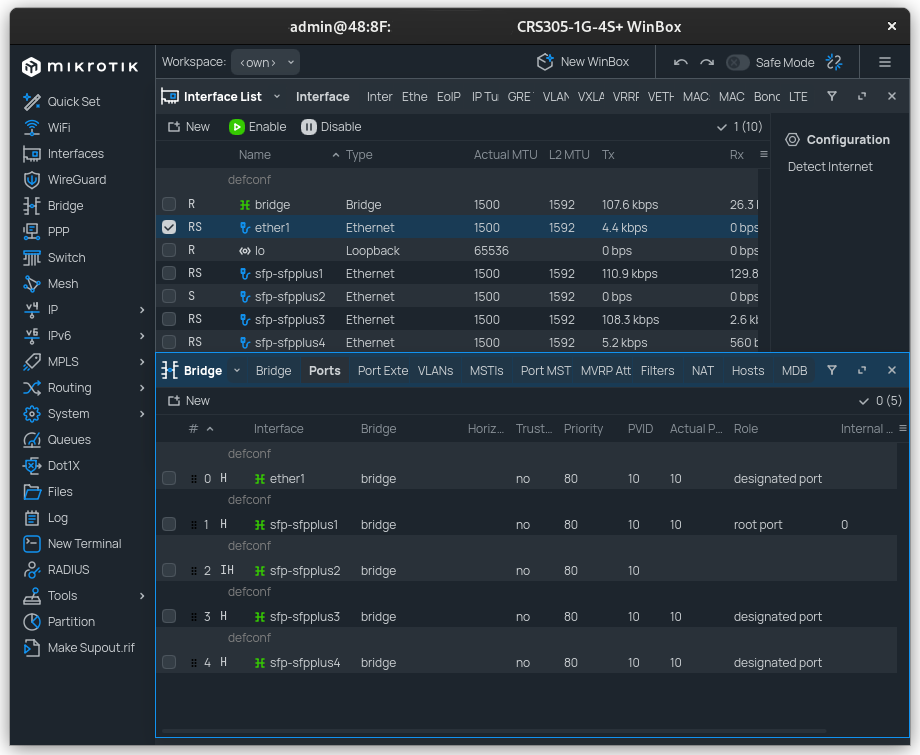Open the Files section
The image size is (920, 755).
(x=48, y=492)
